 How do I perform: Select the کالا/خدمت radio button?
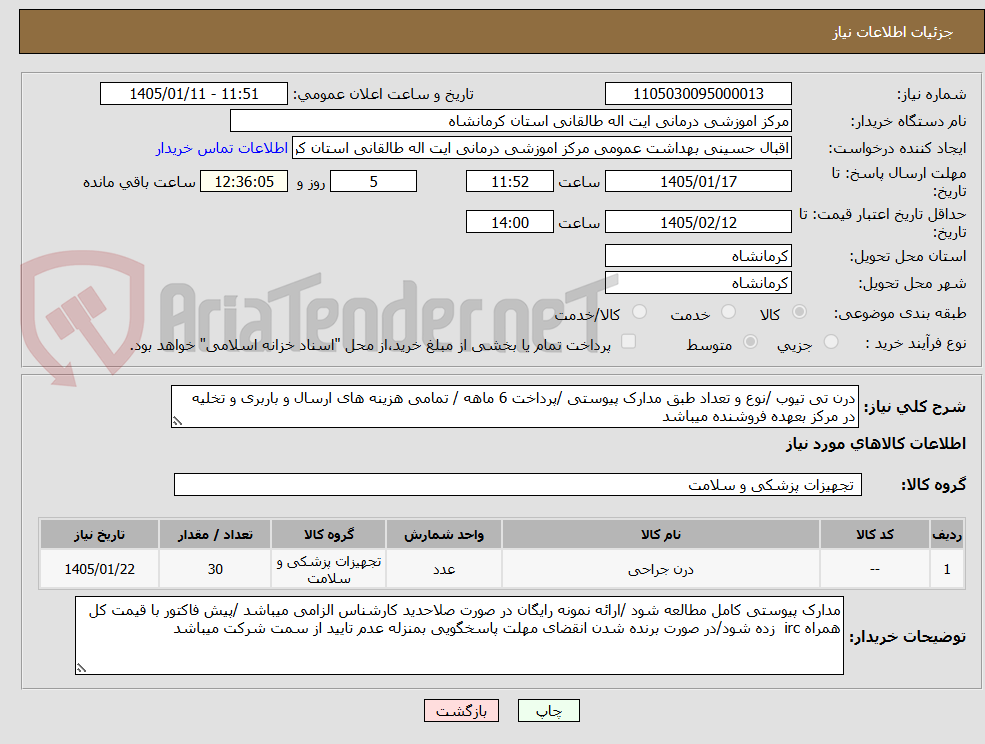(x=639, y=312)
